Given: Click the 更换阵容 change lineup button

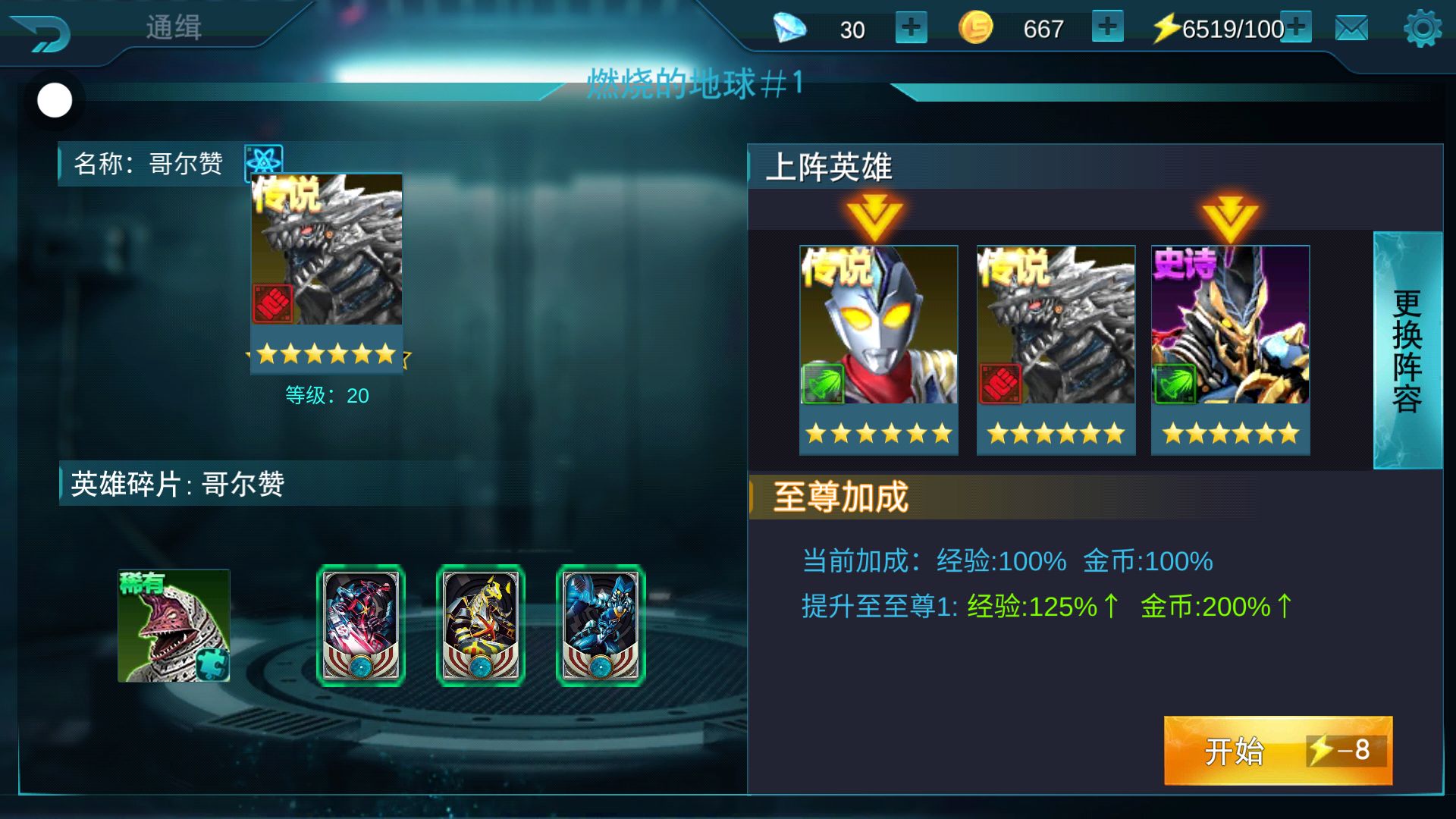Looking at the screenshot, I should click(x=1407, y=350).
